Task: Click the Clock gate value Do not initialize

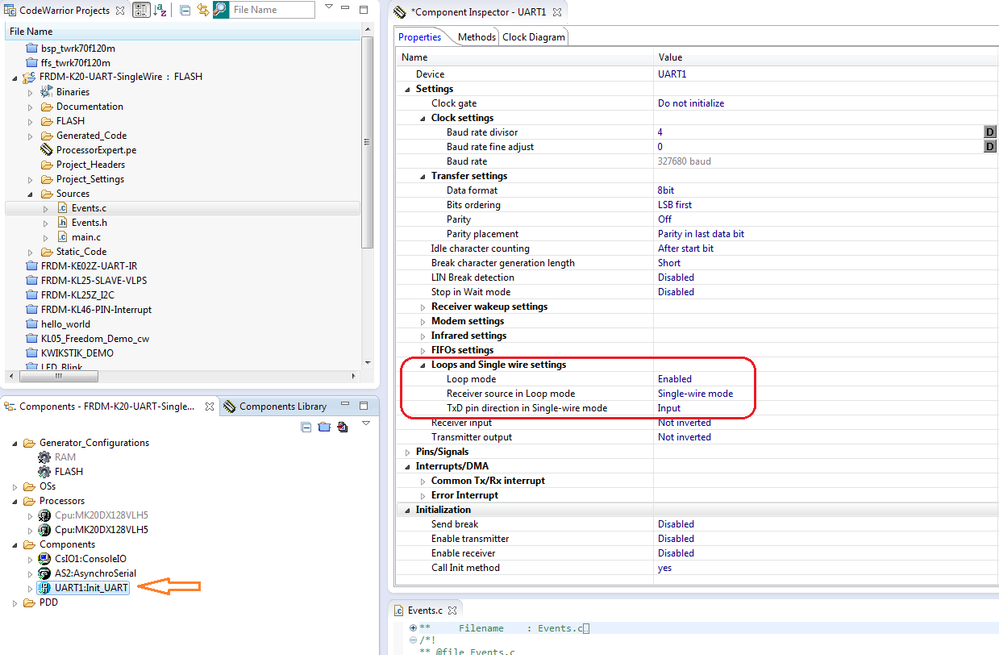Action: click(691, 103)
